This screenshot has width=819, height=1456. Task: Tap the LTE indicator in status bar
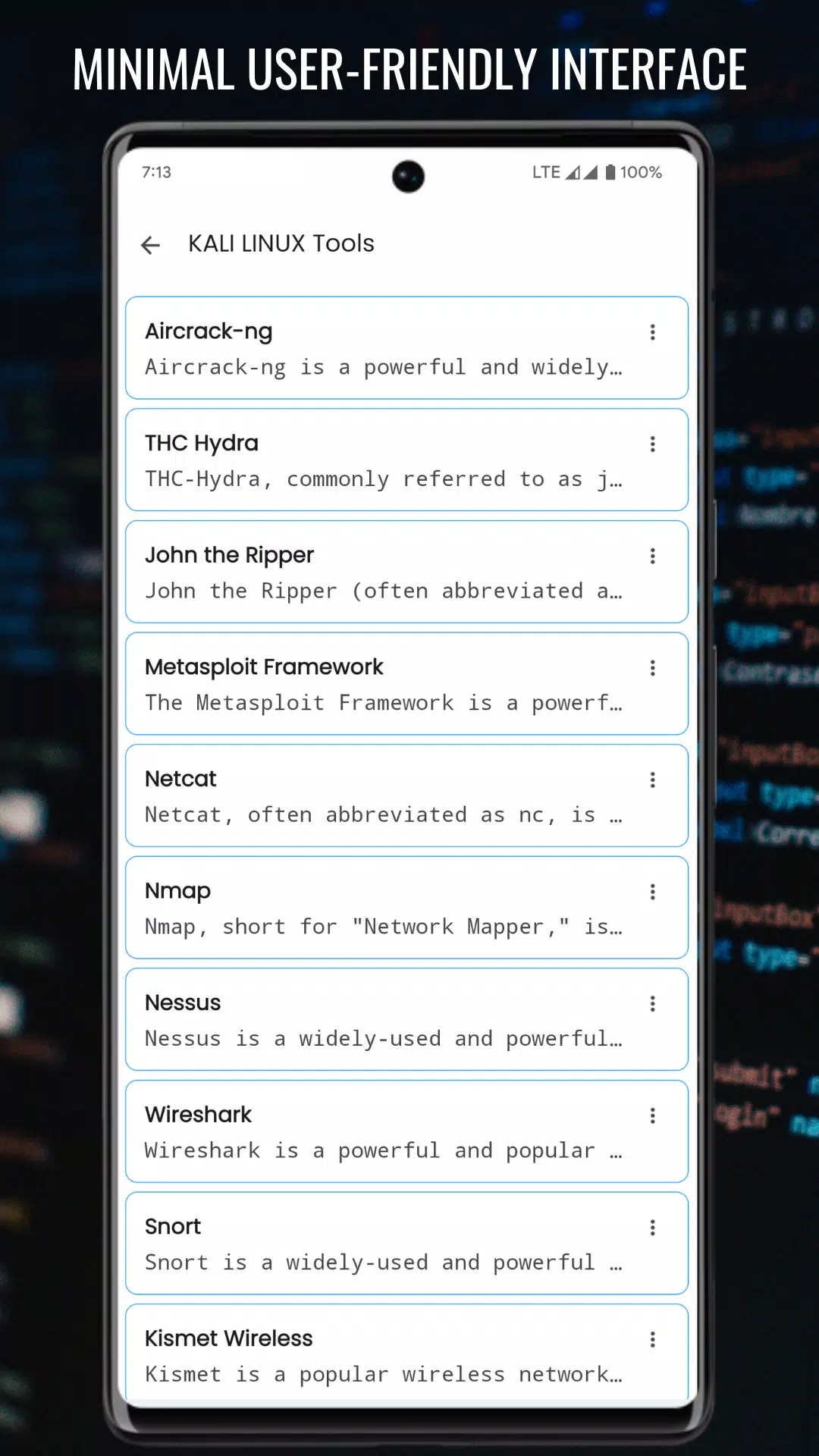pyautogui.click(x=546, y=172)
